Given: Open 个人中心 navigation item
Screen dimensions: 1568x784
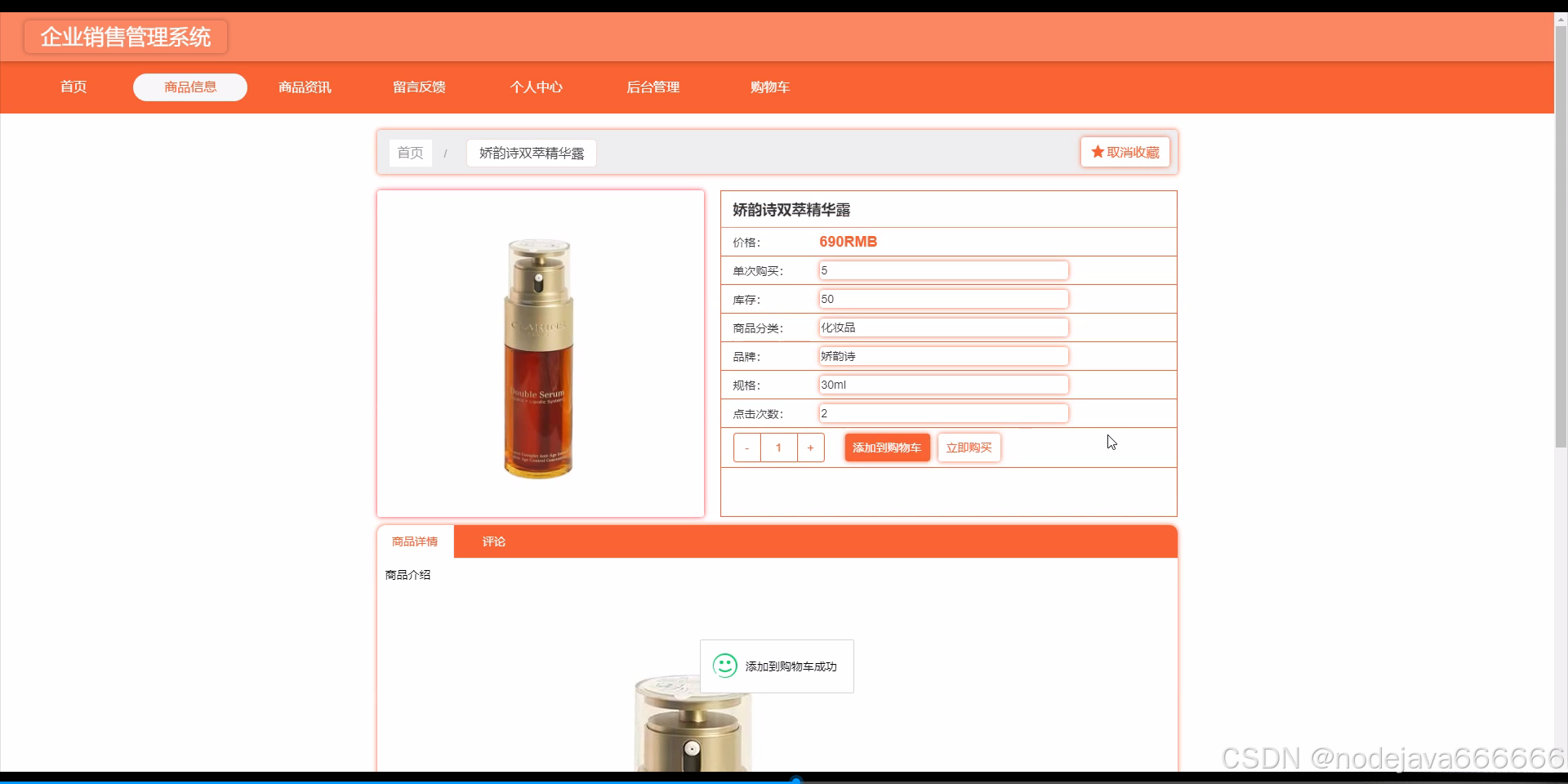Looking at the screenshot, I should (536, 87).
